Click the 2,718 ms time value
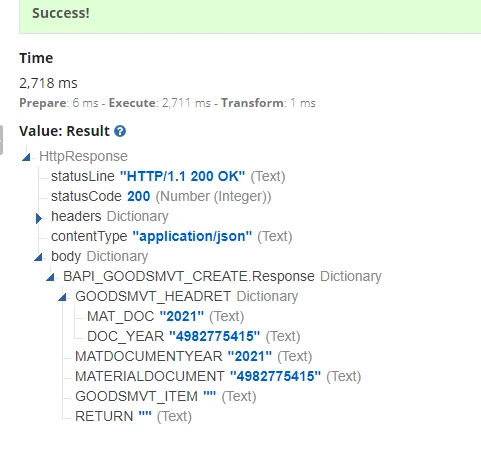 [x=48, y=83]
